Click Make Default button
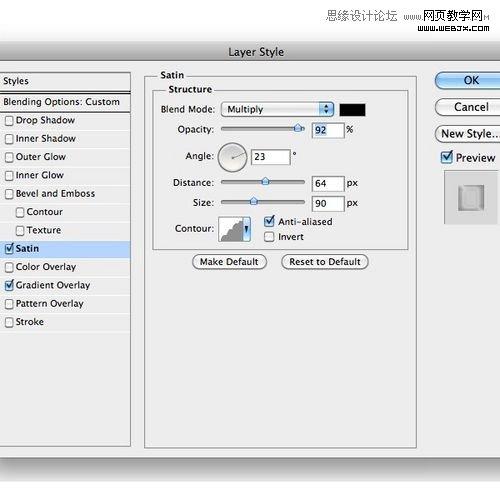The image size is (500, 500). [229, 262]
